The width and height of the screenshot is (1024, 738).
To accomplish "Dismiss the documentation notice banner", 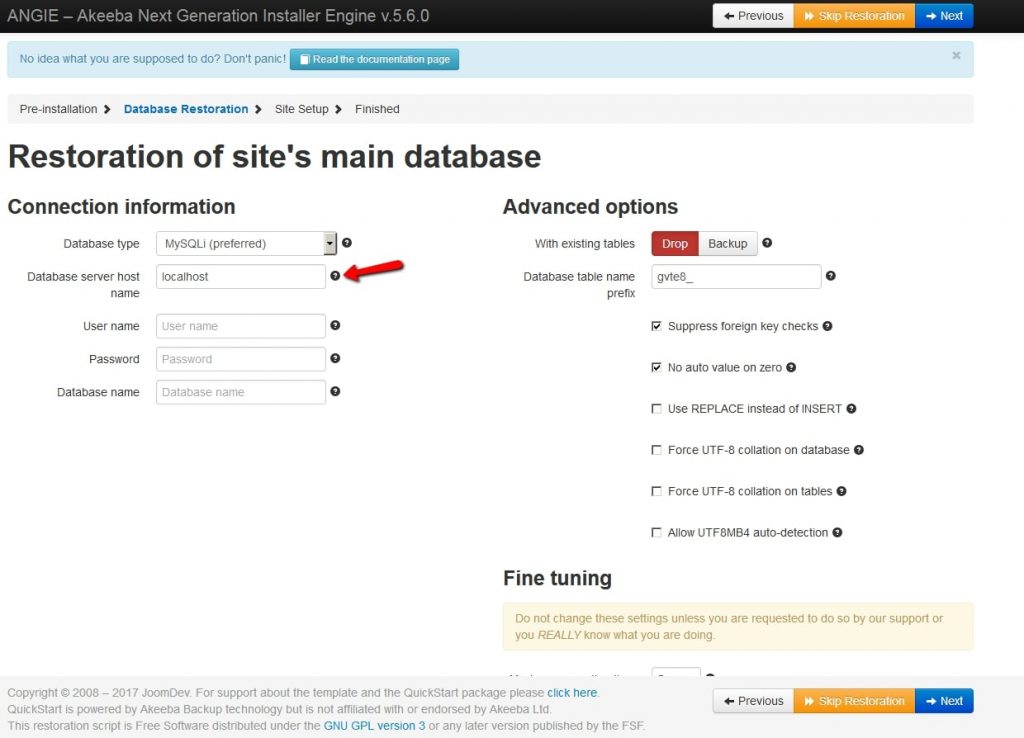I will tap(957, 54).
